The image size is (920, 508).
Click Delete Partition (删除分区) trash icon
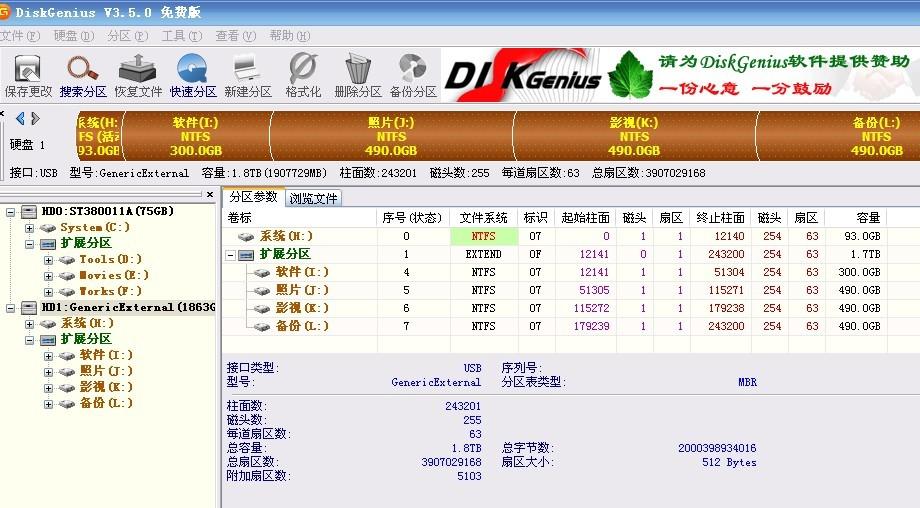358,75
